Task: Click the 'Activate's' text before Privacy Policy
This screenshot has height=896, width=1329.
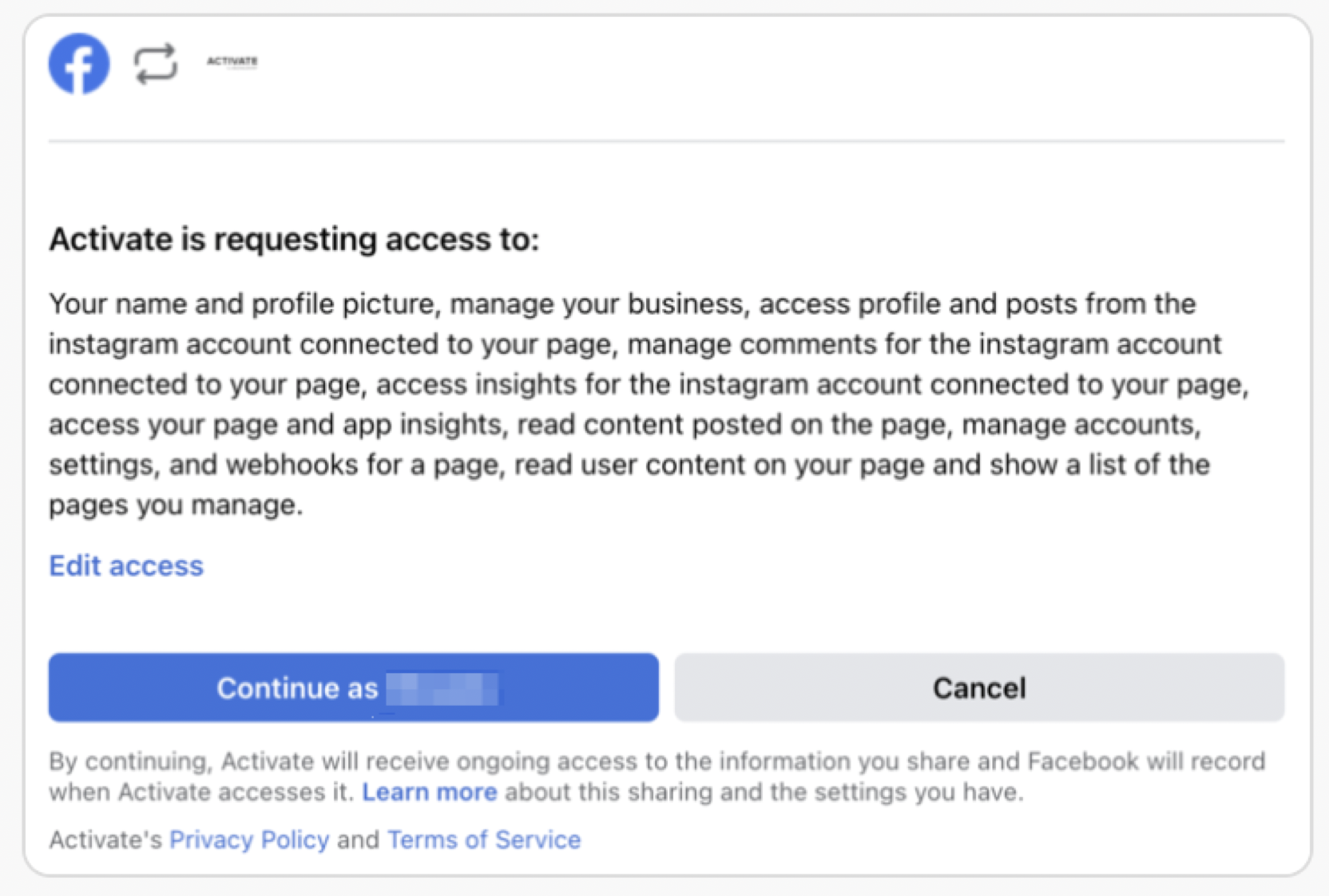Action: (x=105, y=839)
